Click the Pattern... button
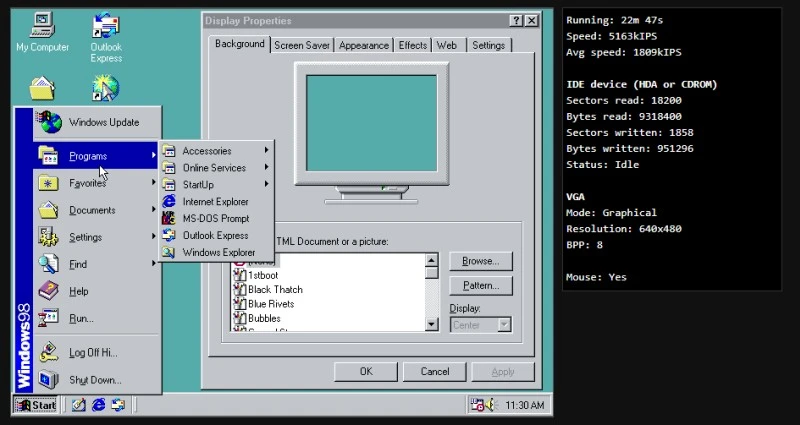 (481, 286)
